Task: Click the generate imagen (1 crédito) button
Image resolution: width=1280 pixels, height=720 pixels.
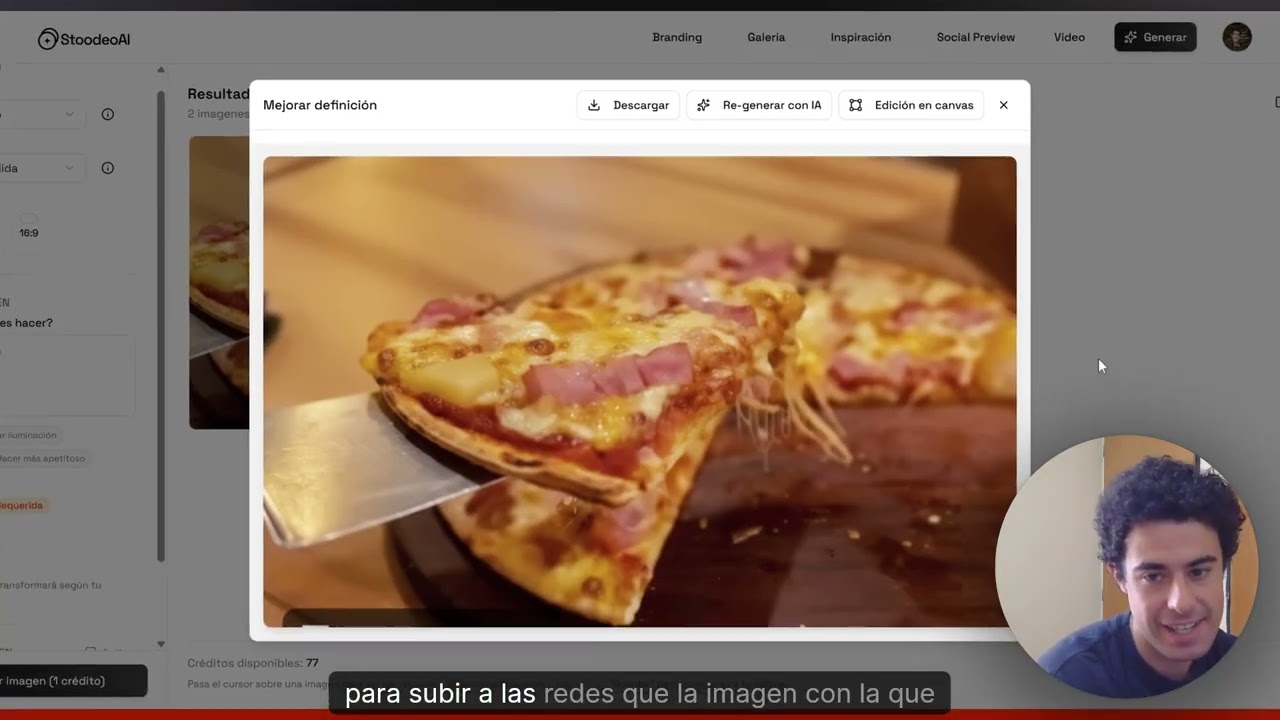Action: pos(72,681)
